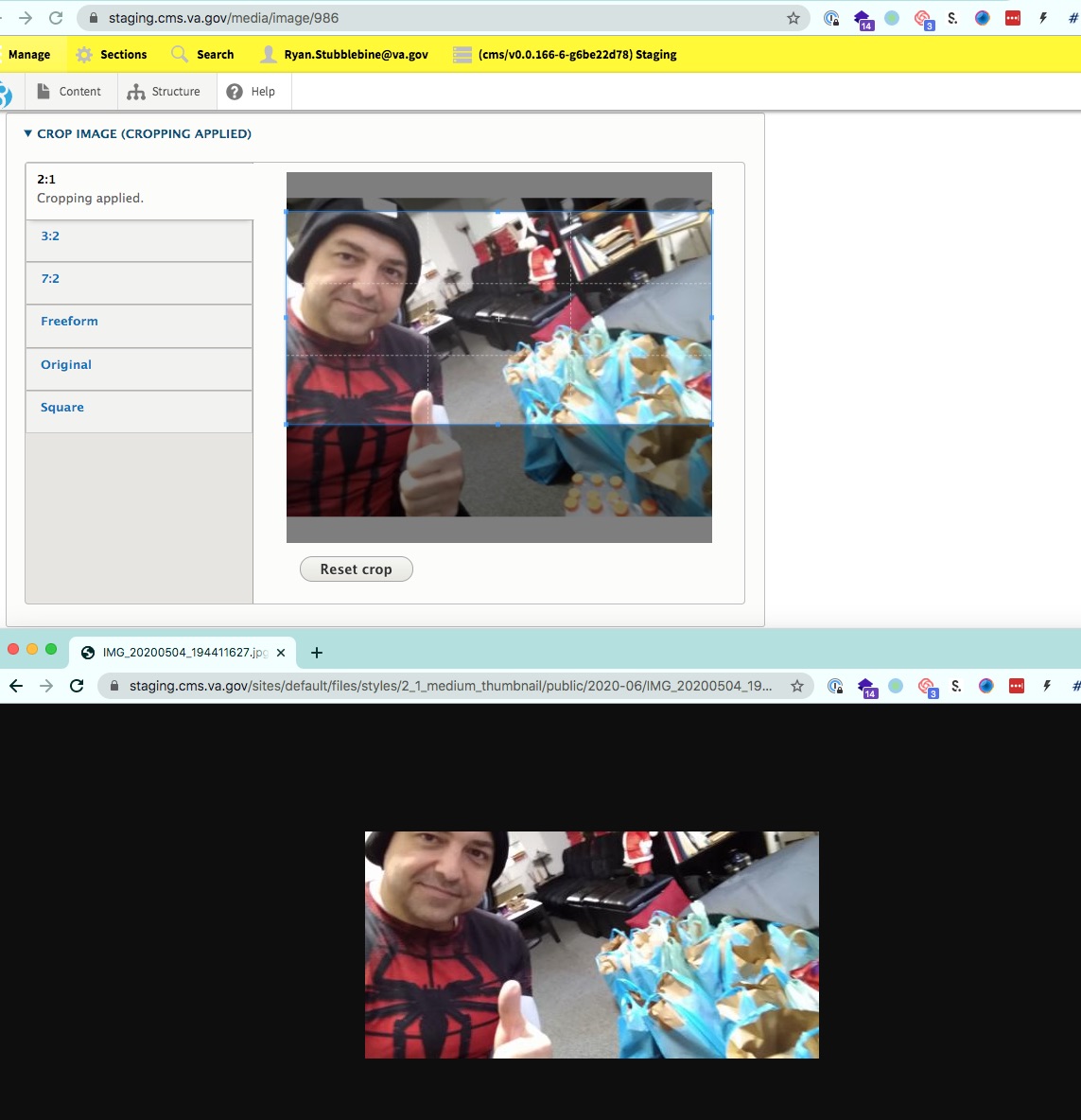Screen dimensions: 1081x1120
Task: Click the blue globe extension in lower toolbar
Action: [x=986, y=687]
